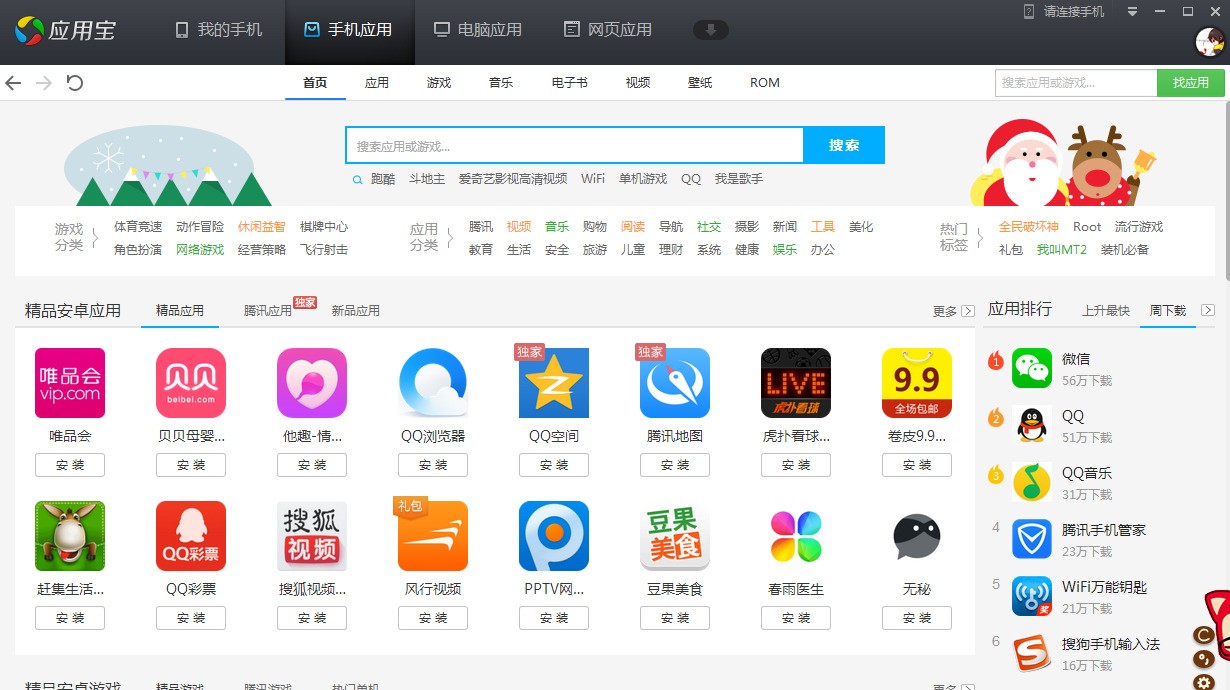Screen dimensions: 1230x690
Task: Open the 腾讯地图 app icon
Action: pos(675,383)
